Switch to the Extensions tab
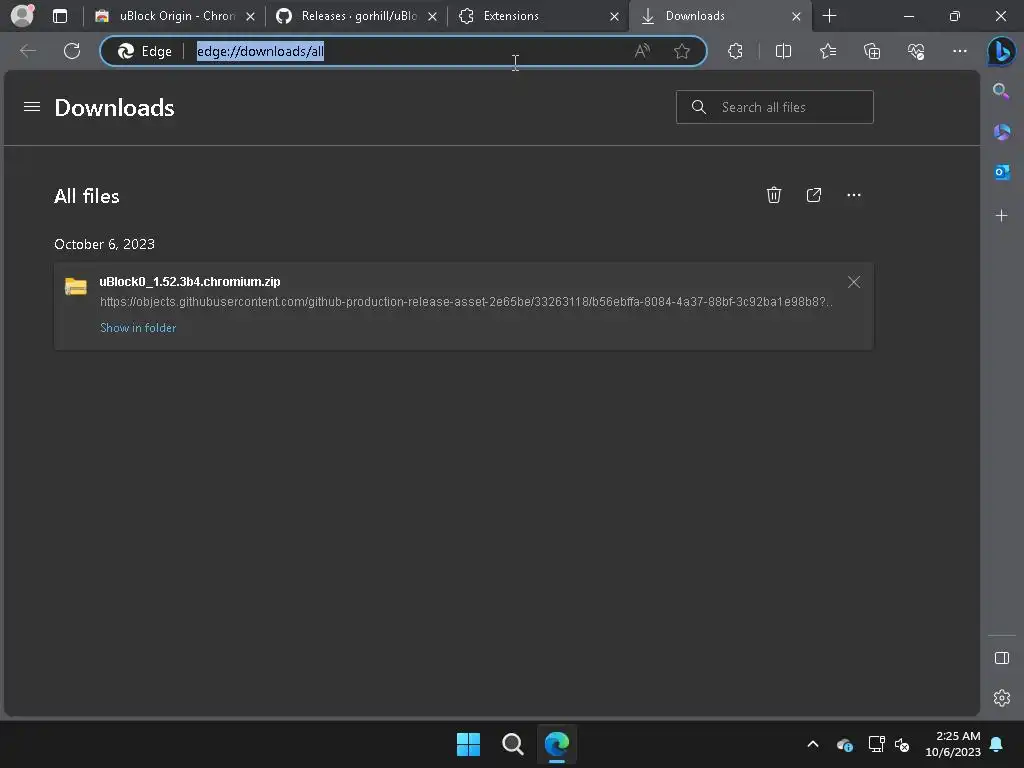This screenshot has width=1024, height=768. point(539,16)
